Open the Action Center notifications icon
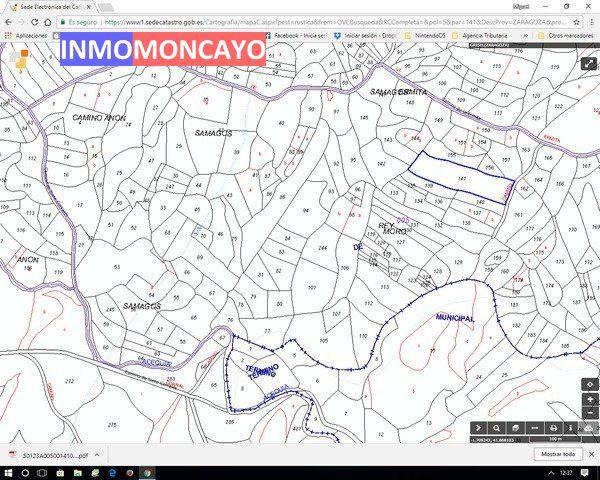 coord(584,473)
